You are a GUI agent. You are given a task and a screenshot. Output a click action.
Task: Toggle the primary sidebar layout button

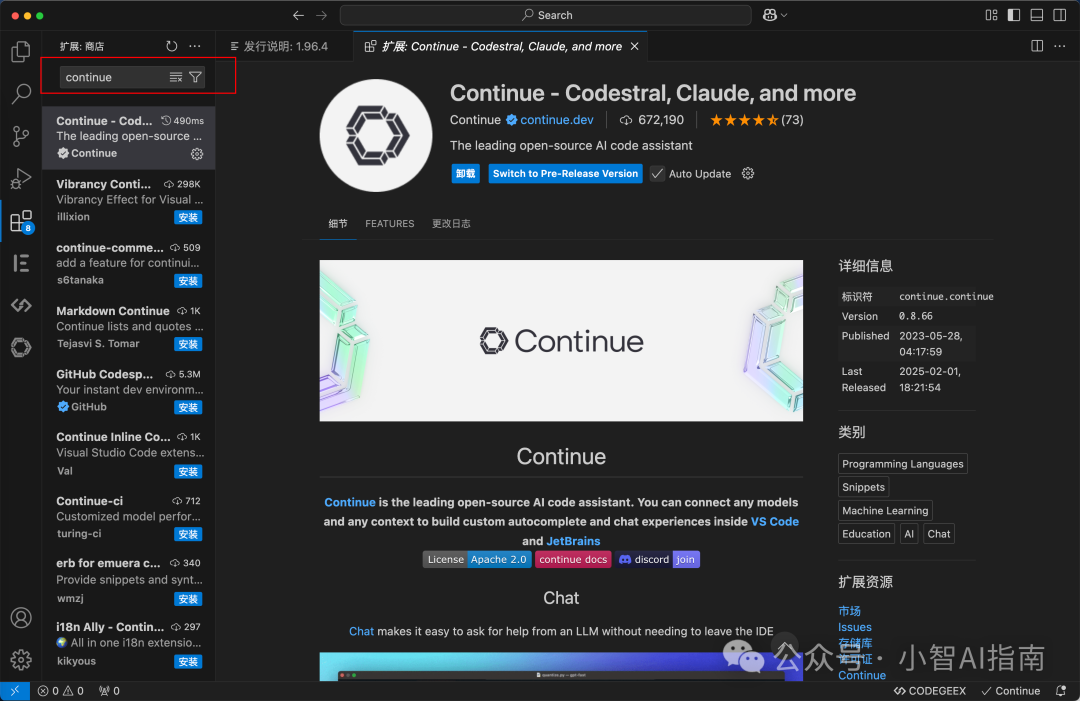[x=1014, y=15]
